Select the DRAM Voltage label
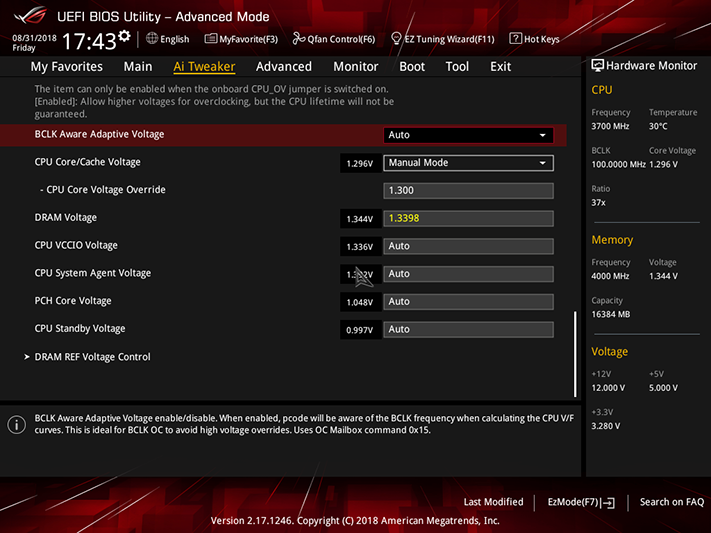The height and width of the screenshot is (533, 711). tap(66, 217)
